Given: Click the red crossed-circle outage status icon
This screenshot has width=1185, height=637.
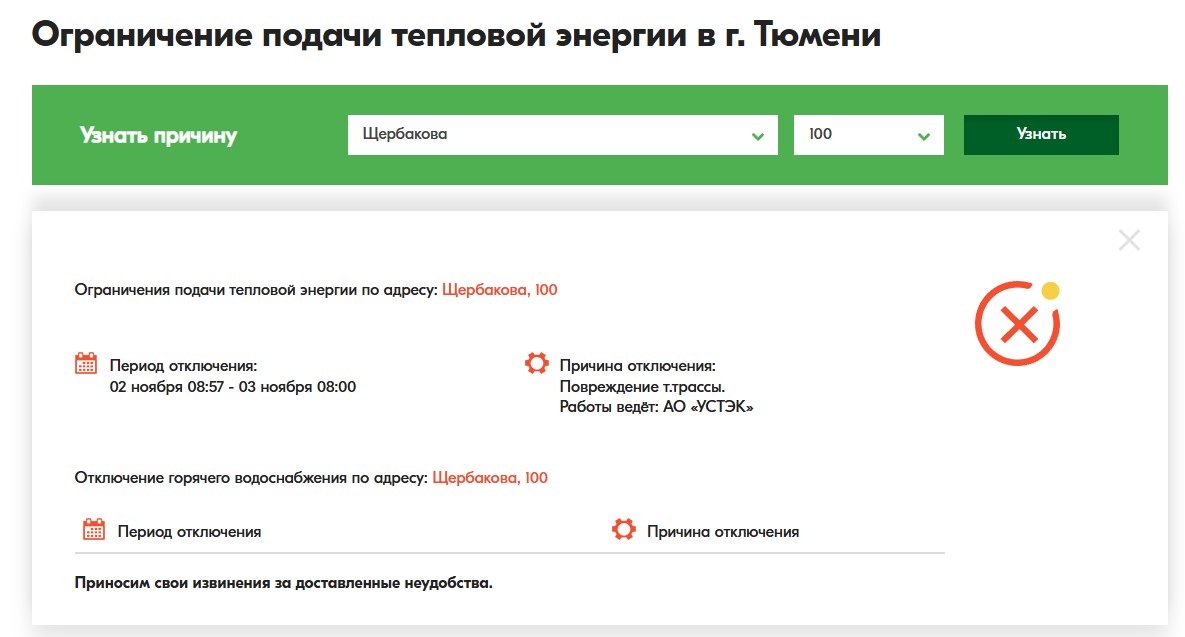Looking at the screenshot, I should (x=1016, y=325).
